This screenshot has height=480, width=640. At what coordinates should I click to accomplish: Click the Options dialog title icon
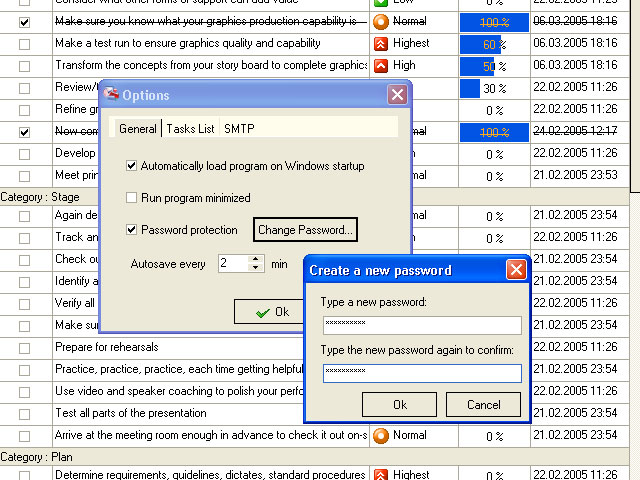pyautogui.click(x=112, y=95)
